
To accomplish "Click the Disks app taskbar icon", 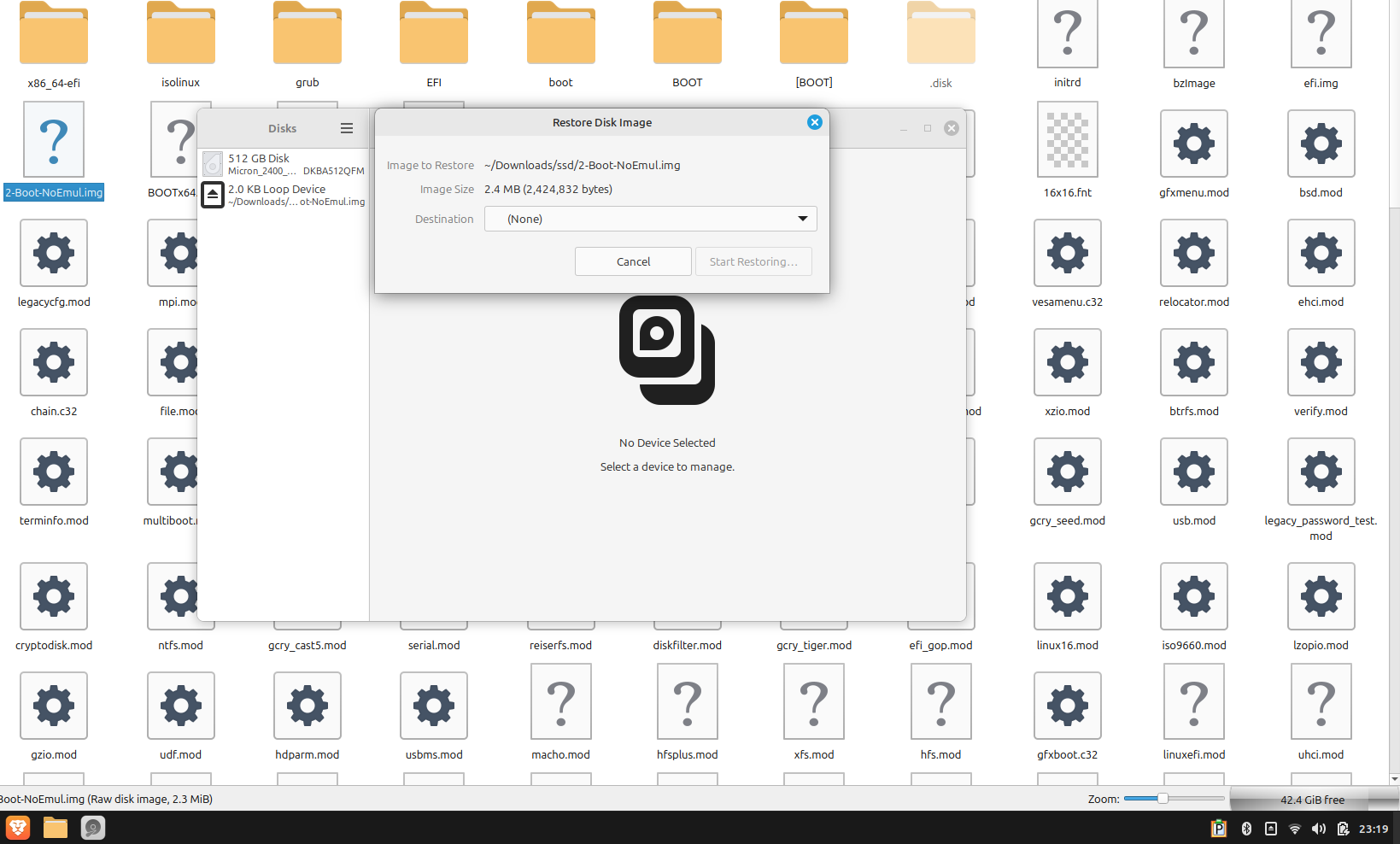I will coord(93,828).
